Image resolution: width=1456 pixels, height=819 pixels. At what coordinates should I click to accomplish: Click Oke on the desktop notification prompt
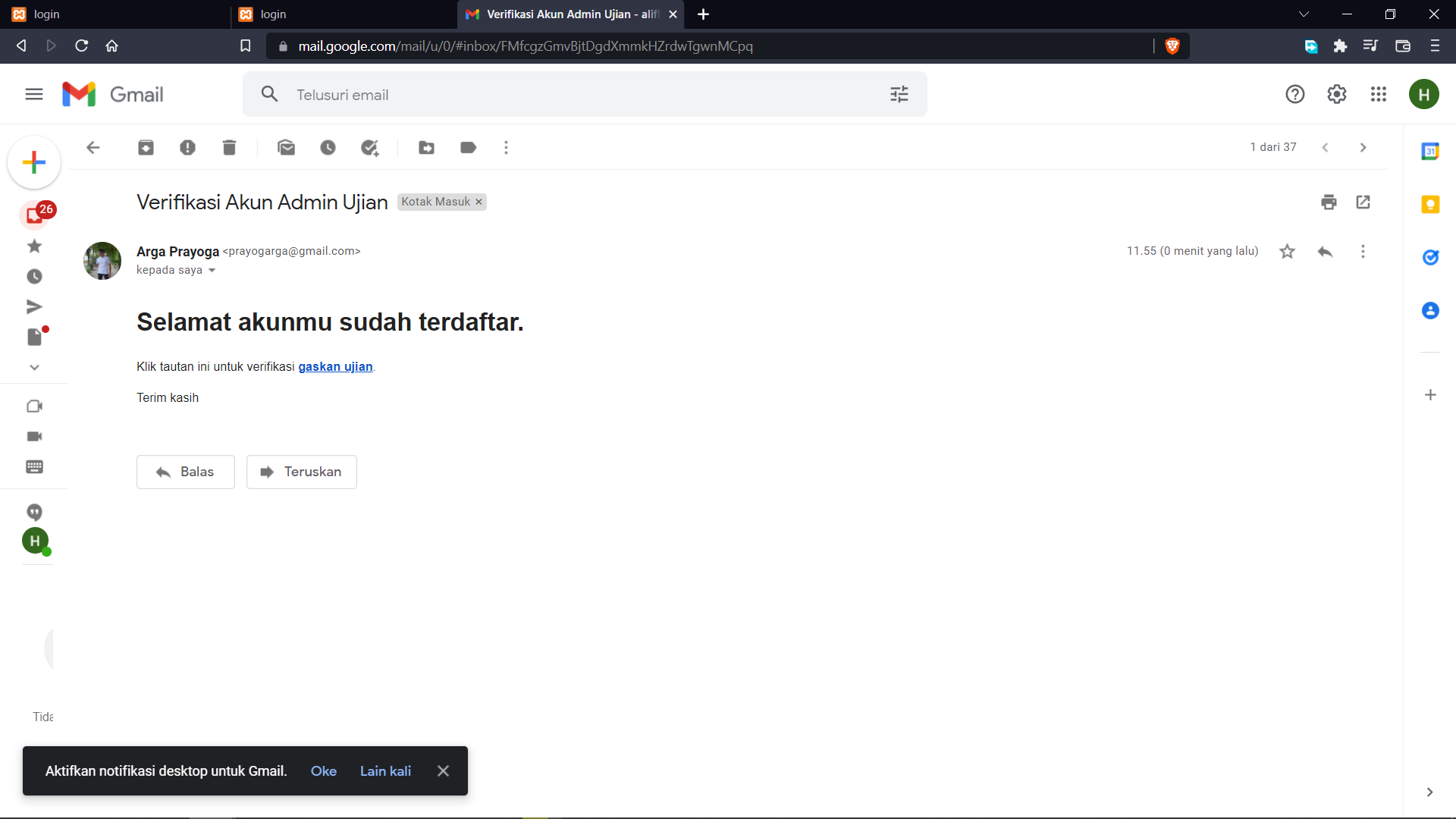click(323, 771)
